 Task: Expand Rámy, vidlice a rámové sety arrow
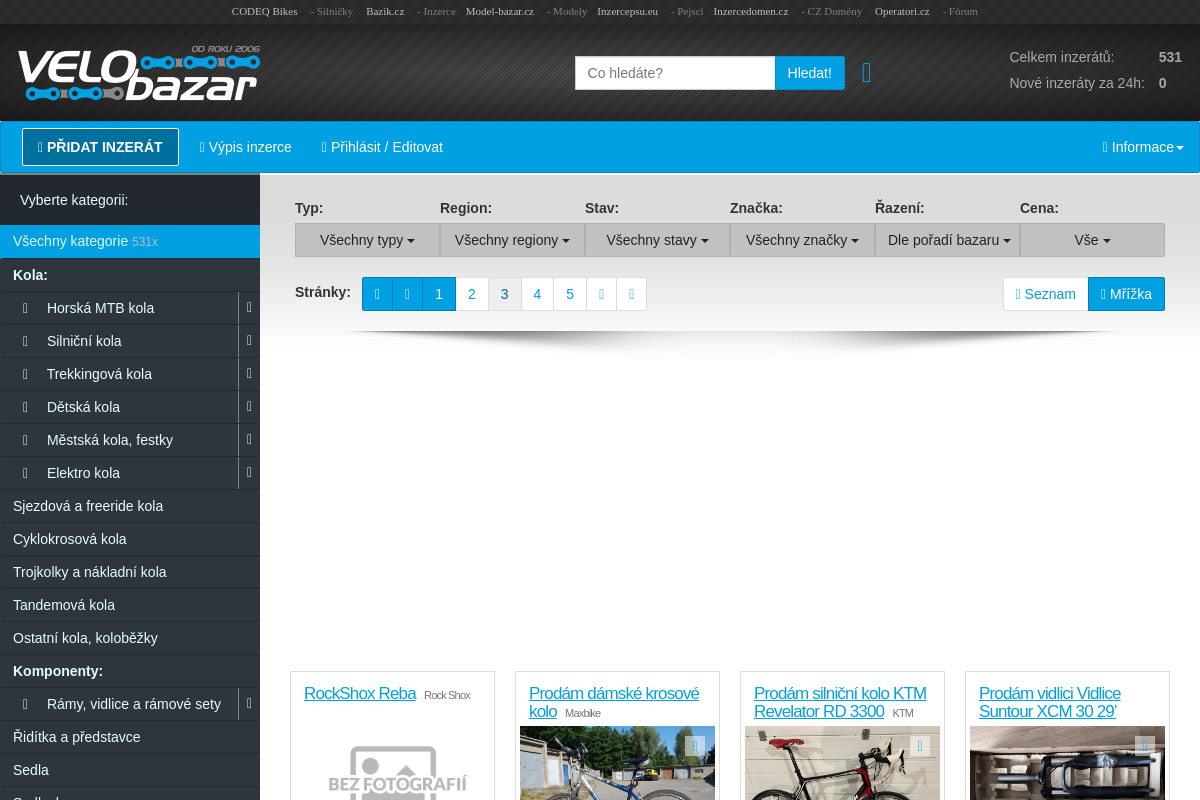tap(249, 704)
